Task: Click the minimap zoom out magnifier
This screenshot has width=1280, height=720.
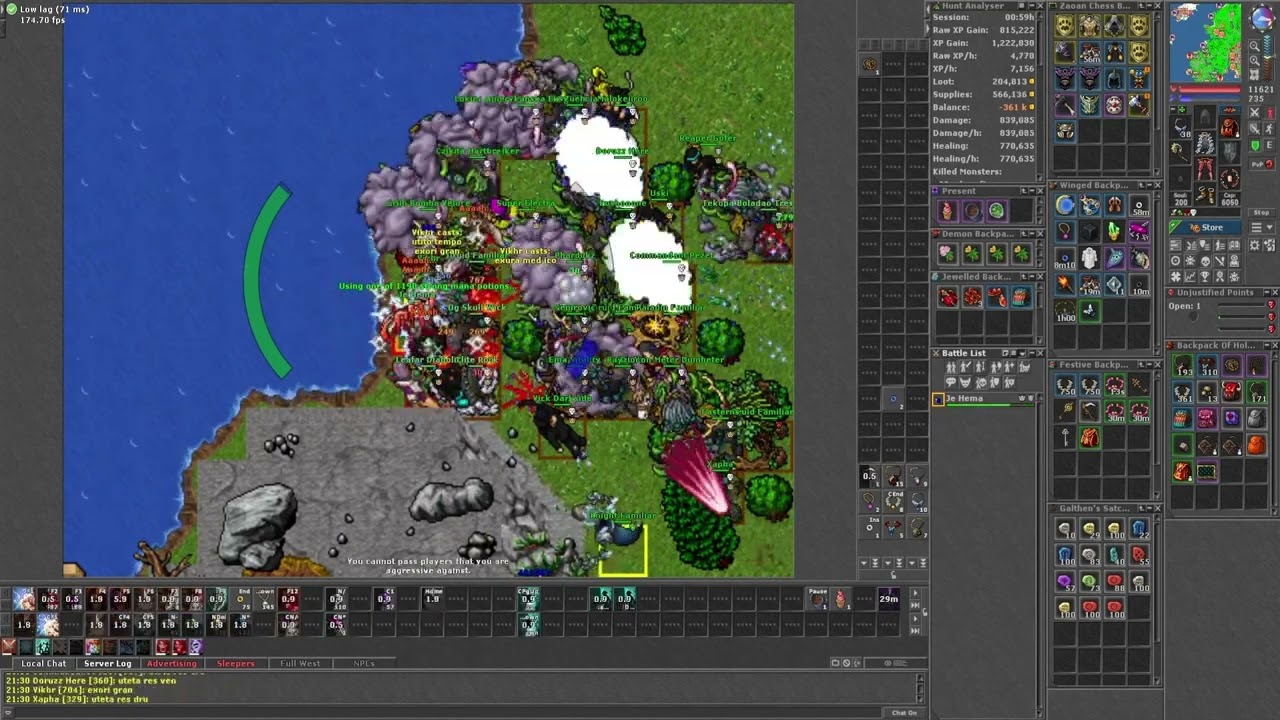Action: (1255, 46)
